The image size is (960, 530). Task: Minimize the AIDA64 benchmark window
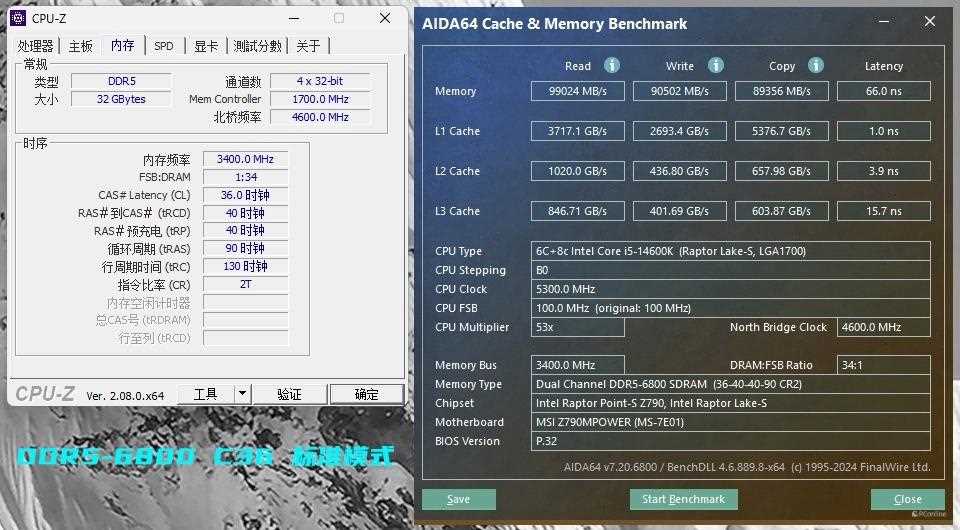click(x=884, y=21)
